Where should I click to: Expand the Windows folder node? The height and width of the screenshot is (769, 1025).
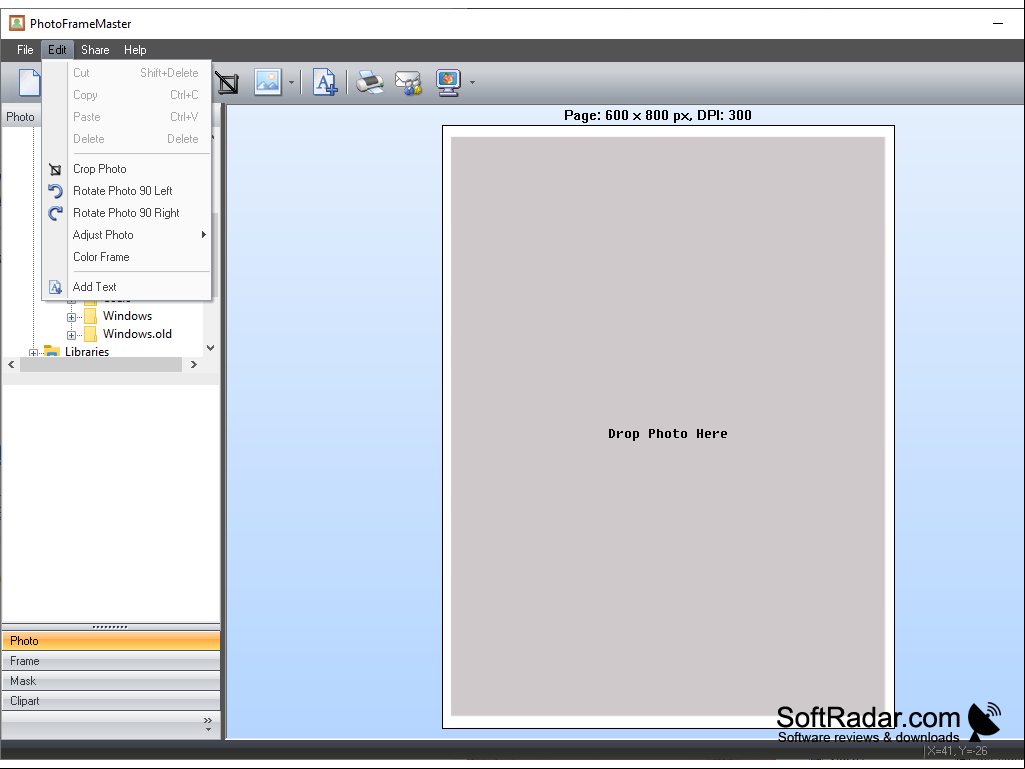pyautogui.click(x=71, y=317)
